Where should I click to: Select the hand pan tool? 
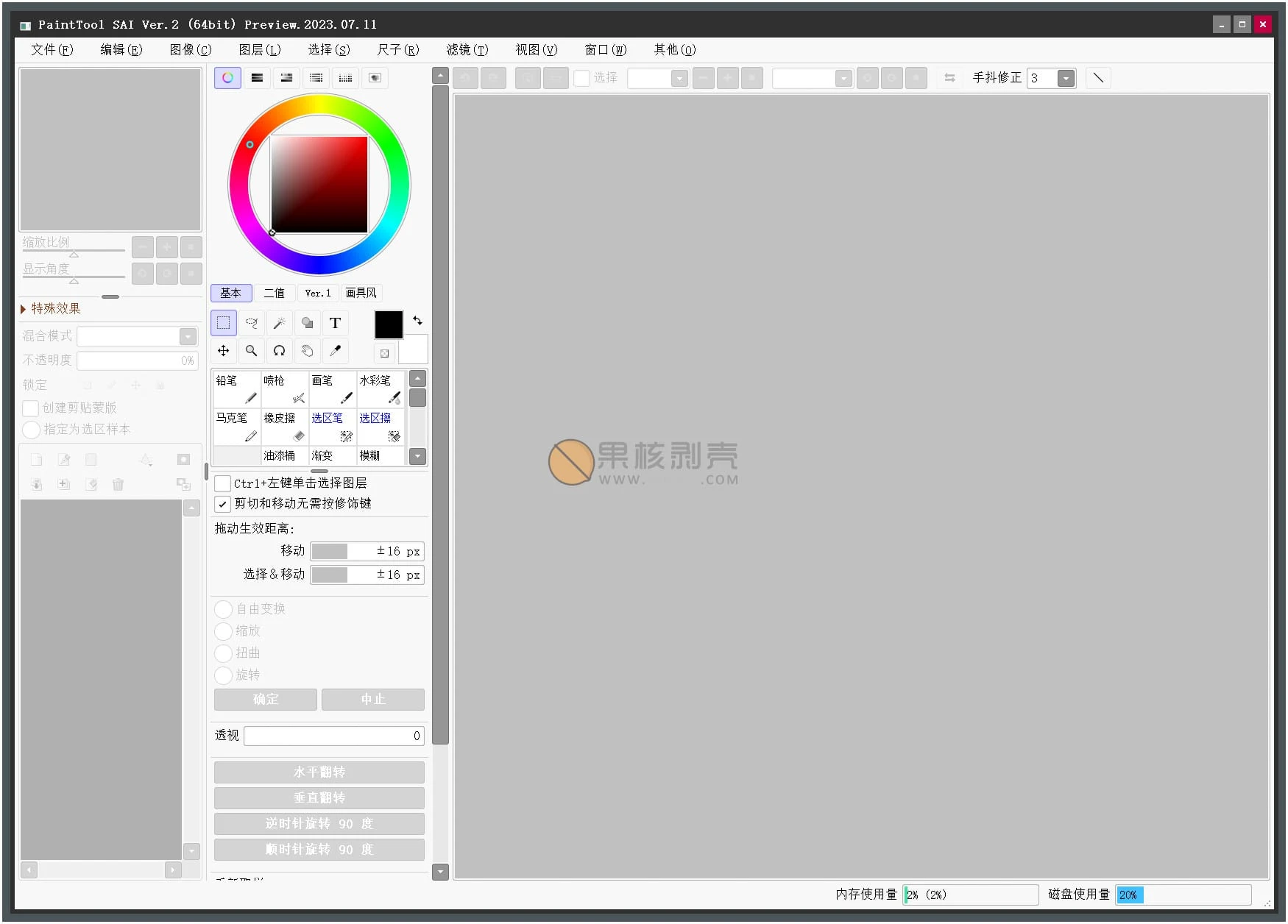click(307, 351)
